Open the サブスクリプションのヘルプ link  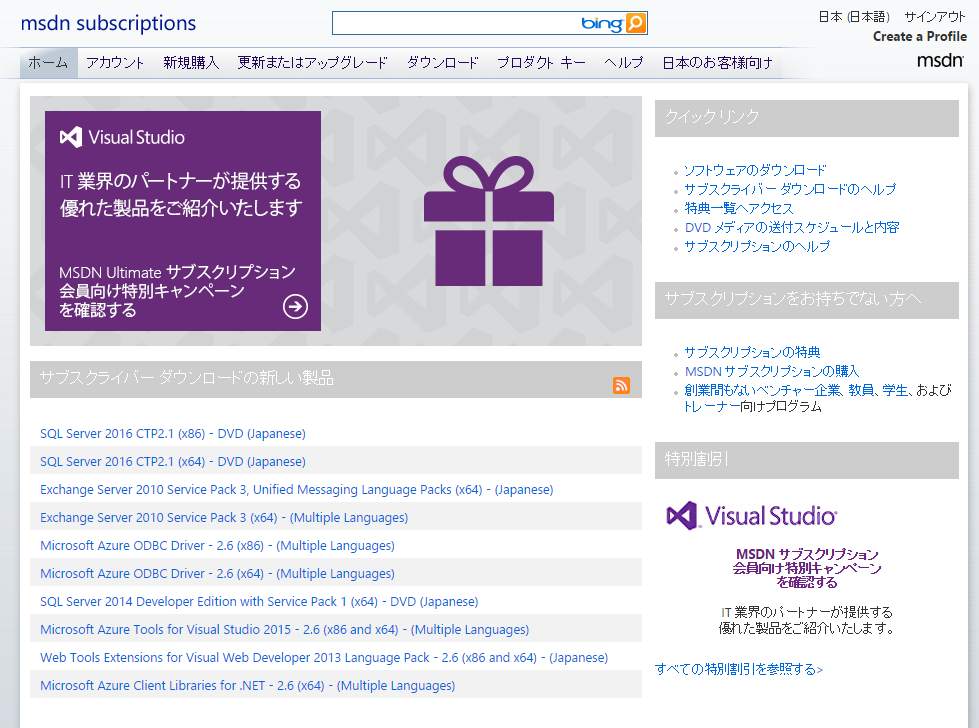click(x=757, y=247)
